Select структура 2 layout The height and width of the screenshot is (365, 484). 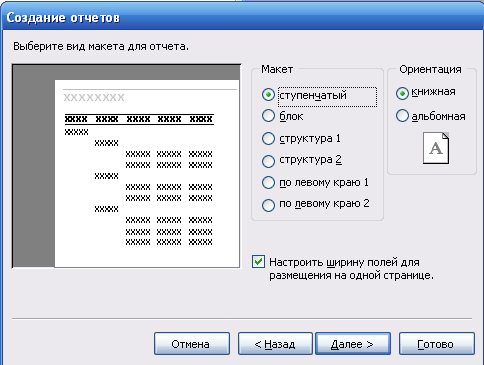coord(268,161)
